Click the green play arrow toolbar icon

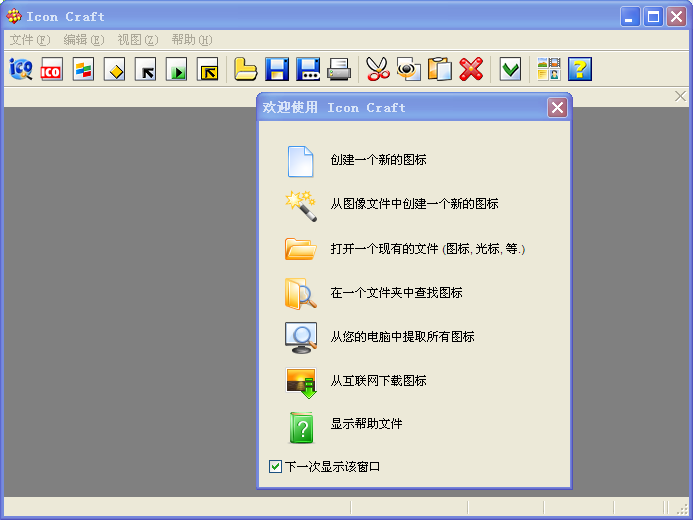coord(177,69)
